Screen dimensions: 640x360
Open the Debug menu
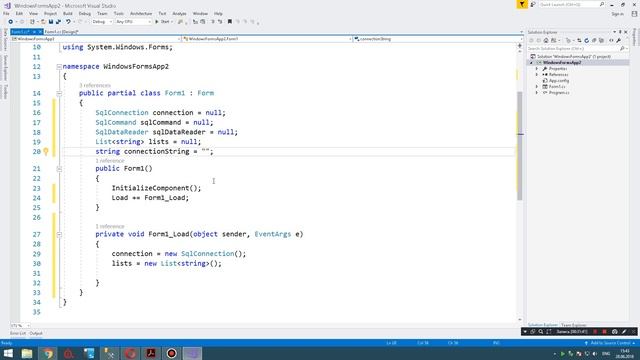(84, 13)
